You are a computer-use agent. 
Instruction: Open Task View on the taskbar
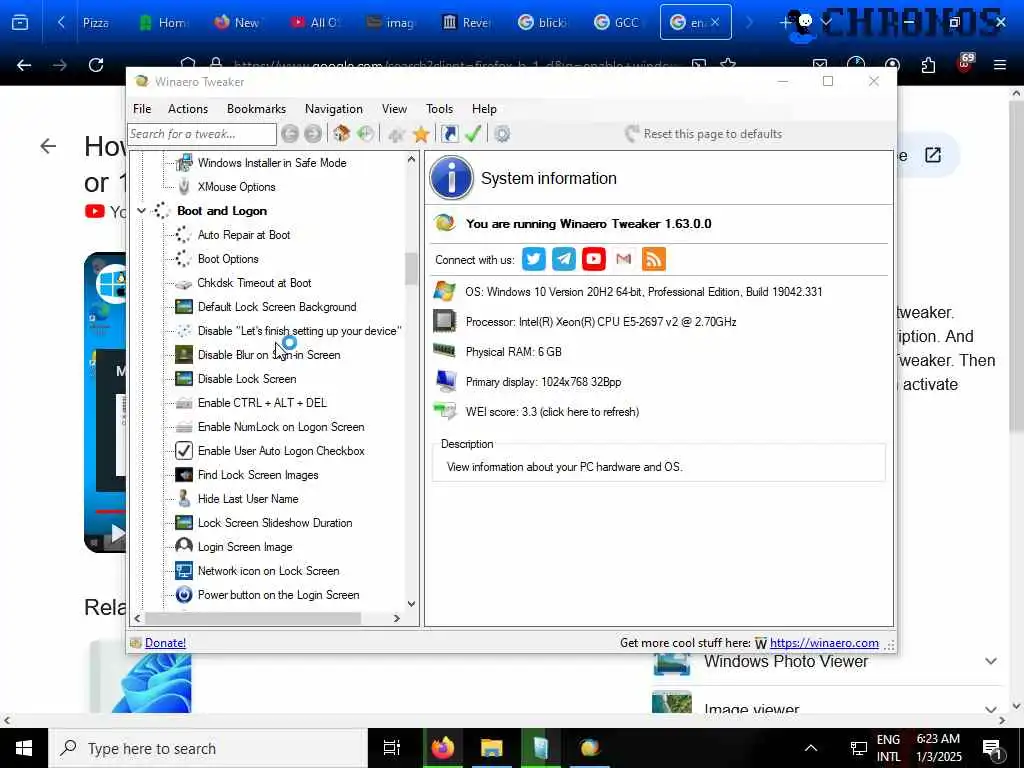(x=392, y=748)
